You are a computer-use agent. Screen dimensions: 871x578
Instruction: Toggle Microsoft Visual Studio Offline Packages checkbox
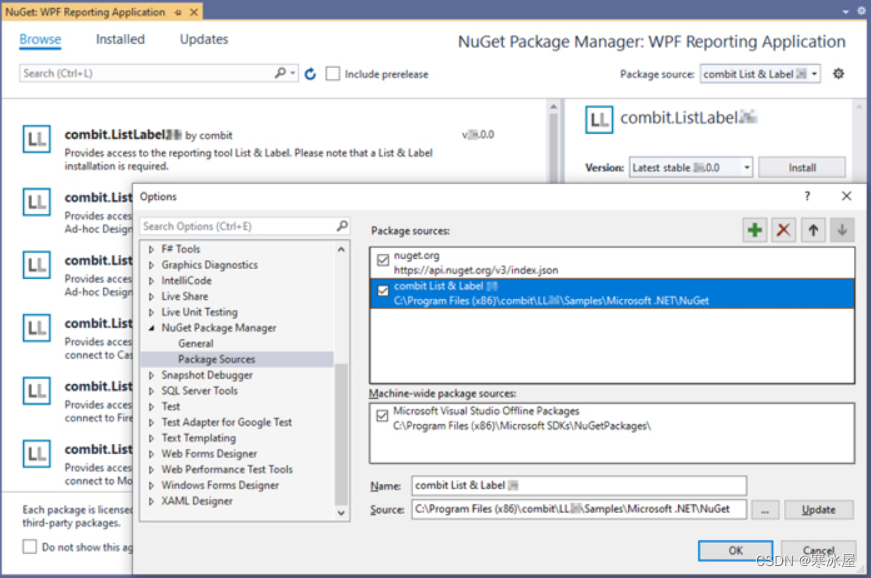pyautogui.click(x=382, y=415)
